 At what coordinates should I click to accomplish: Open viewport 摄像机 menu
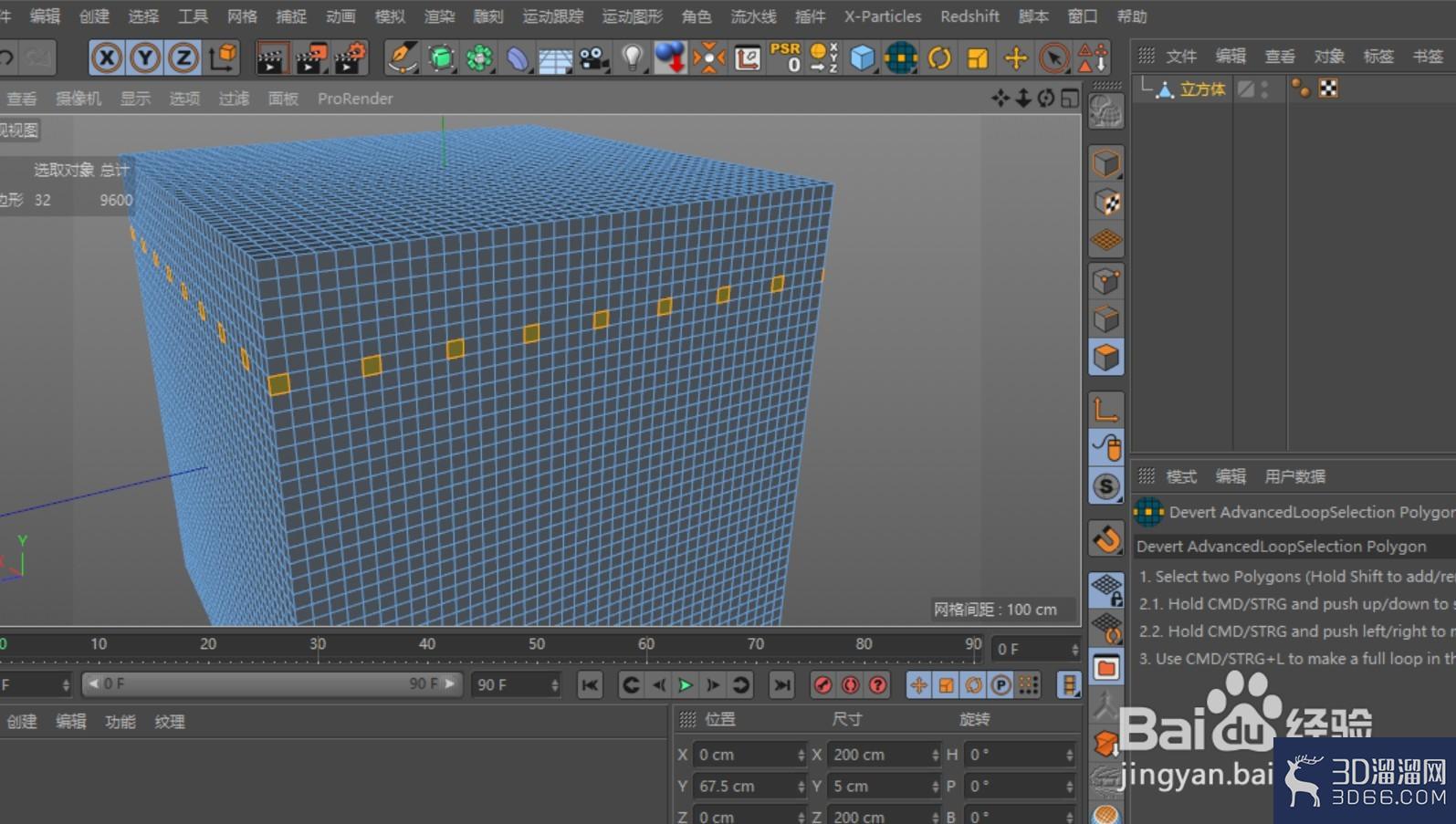(x=79, y=99)
